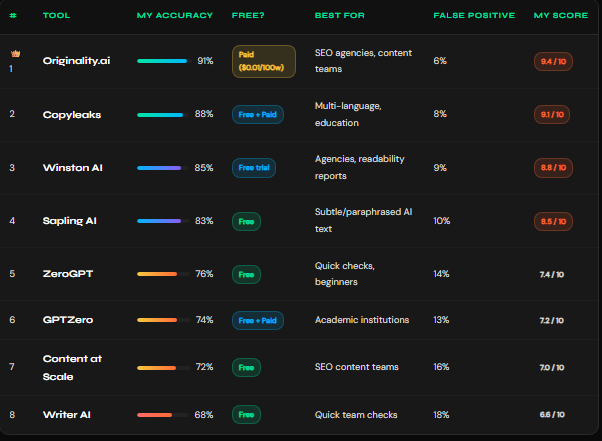Click 'Quick team checks' text
Viewport: 602px width, 441px height.
pos(356,415)
